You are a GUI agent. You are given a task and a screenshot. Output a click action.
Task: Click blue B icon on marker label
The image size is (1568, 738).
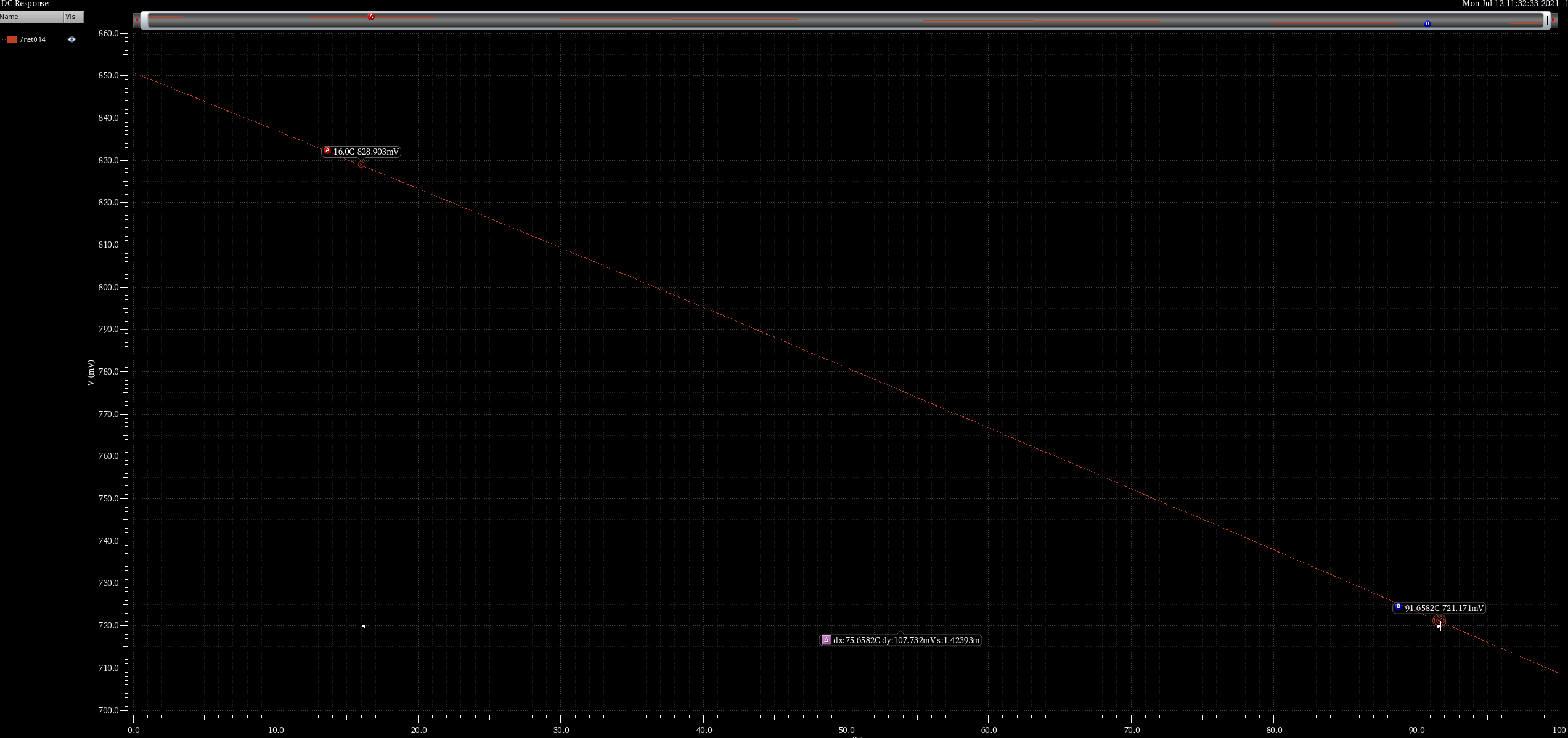coord(1398,607)
